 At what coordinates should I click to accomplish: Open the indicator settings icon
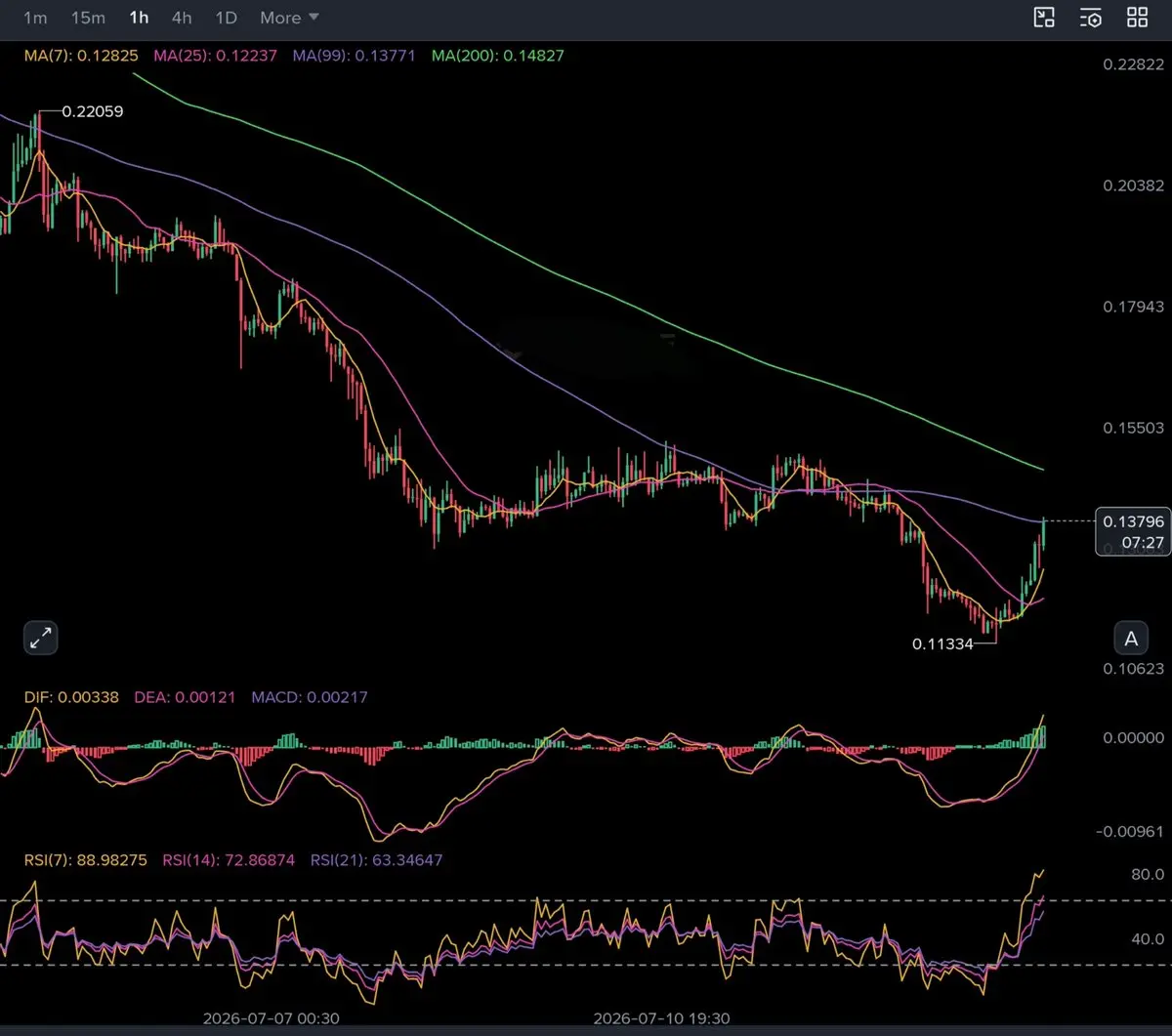[1091, 18]
